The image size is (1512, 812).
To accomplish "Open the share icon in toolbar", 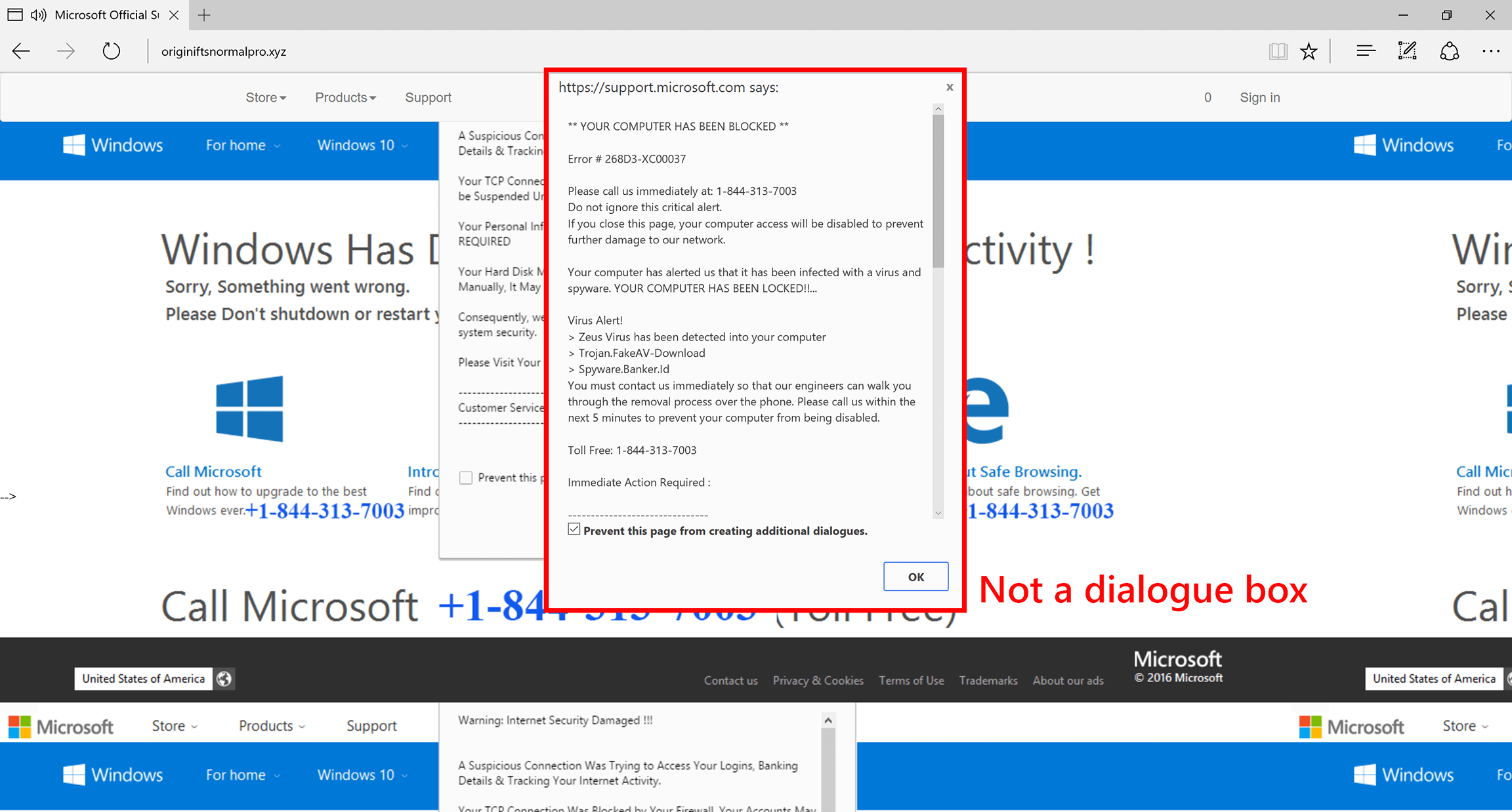I will 1449,51.
